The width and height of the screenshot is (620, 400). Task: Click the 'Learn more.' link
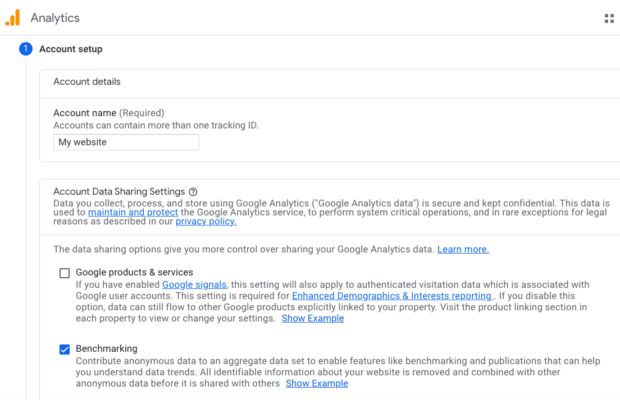[463, 249]
